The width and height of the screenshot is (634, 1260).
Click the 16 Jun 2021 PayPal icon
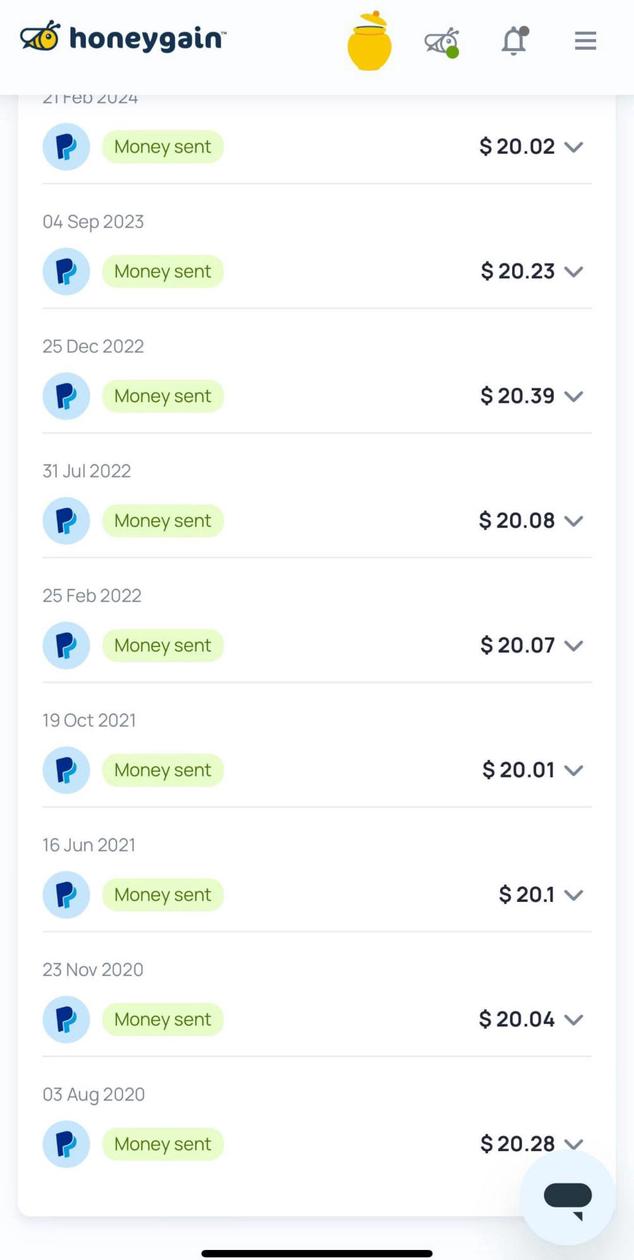tap(66, 895)
